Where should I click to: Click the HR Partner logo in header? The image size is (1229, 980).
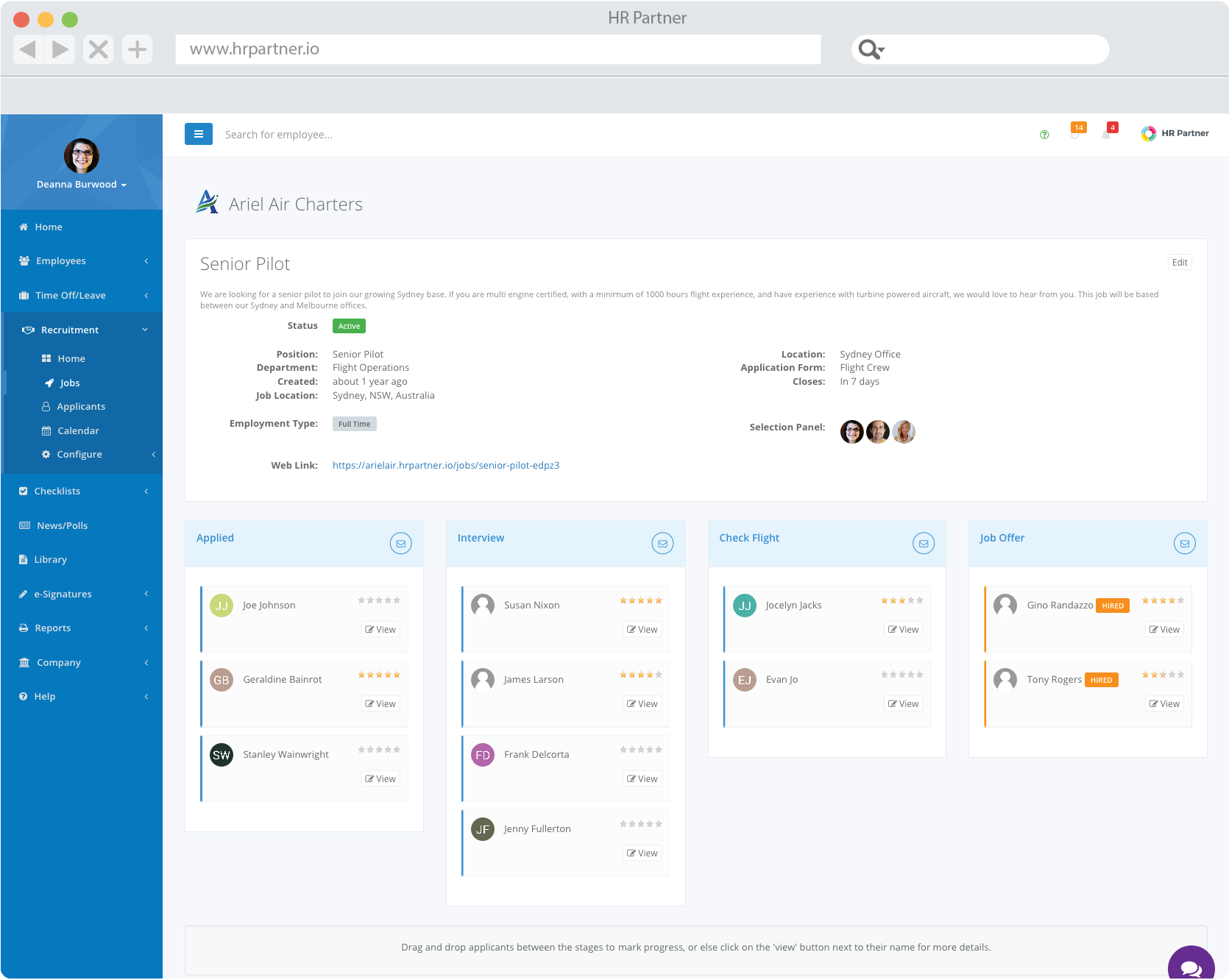[1175, 133]
